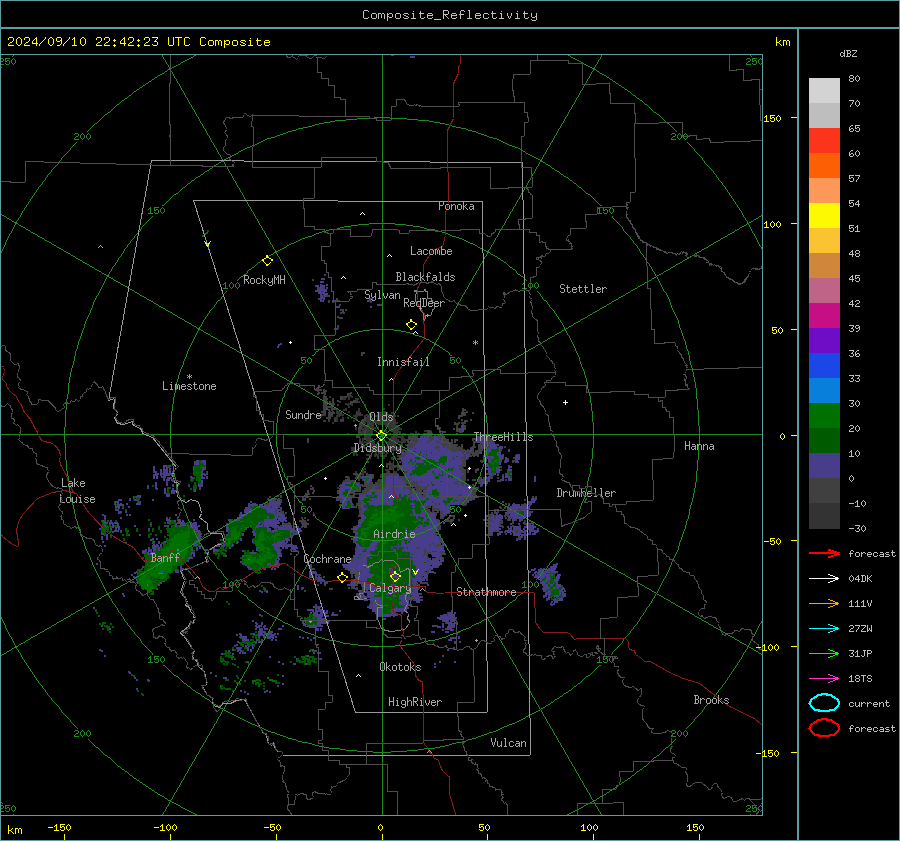Click the Didsbury label
The width and height of the screenshot is (900, 841).
[x=378, y=448]
